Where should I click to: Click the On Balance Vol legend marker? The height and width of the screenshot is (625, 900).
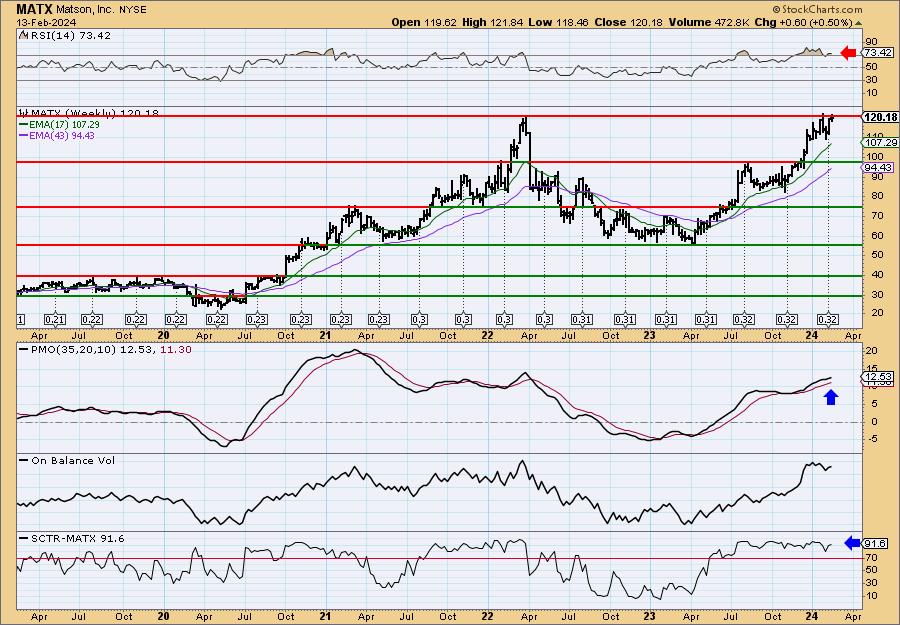click(x=23, y=460)
